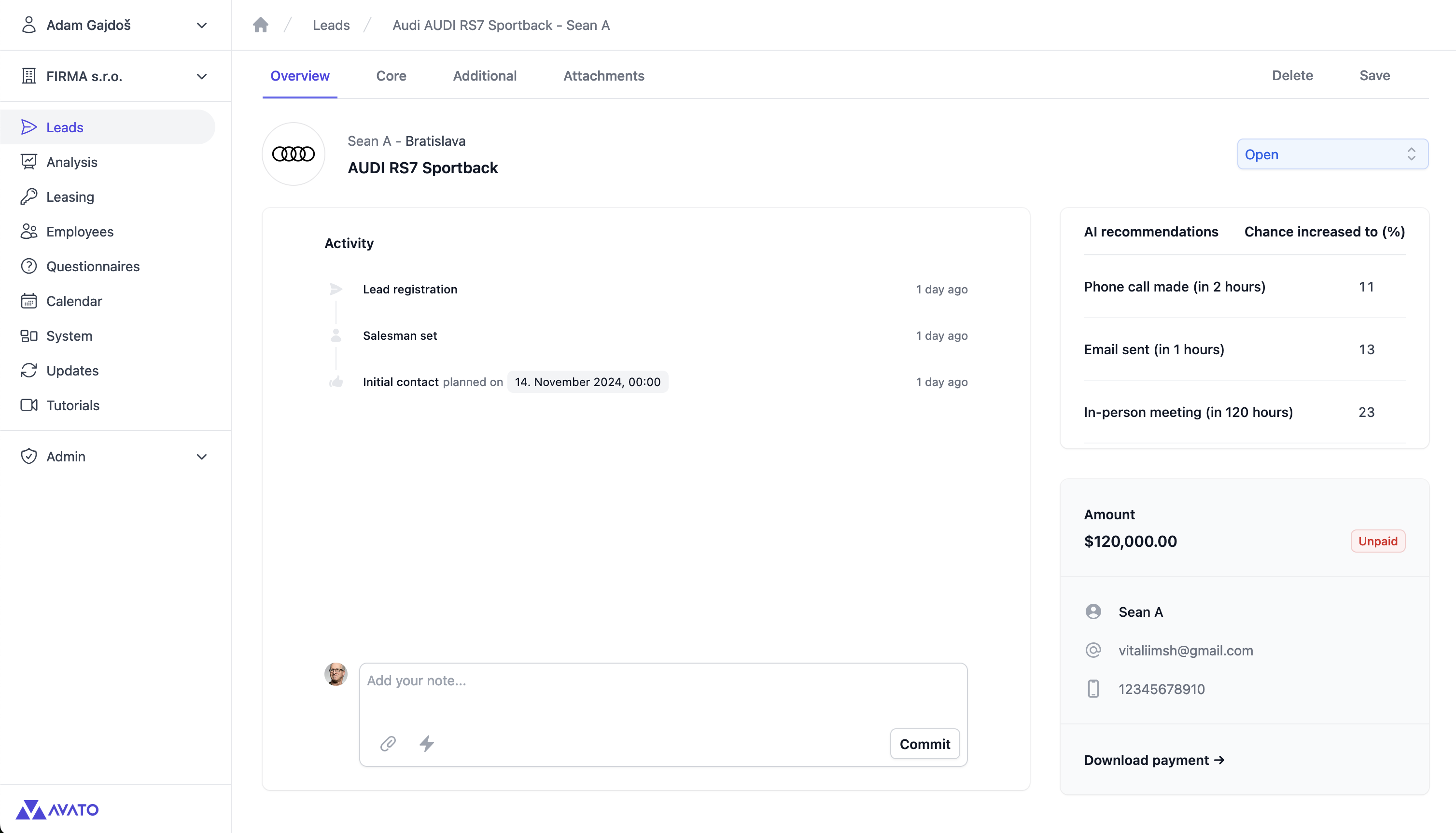The image size is (1456, 833).
Task: Expand the Adam Gajdoš user dropdown
Action: pos(201,25)
